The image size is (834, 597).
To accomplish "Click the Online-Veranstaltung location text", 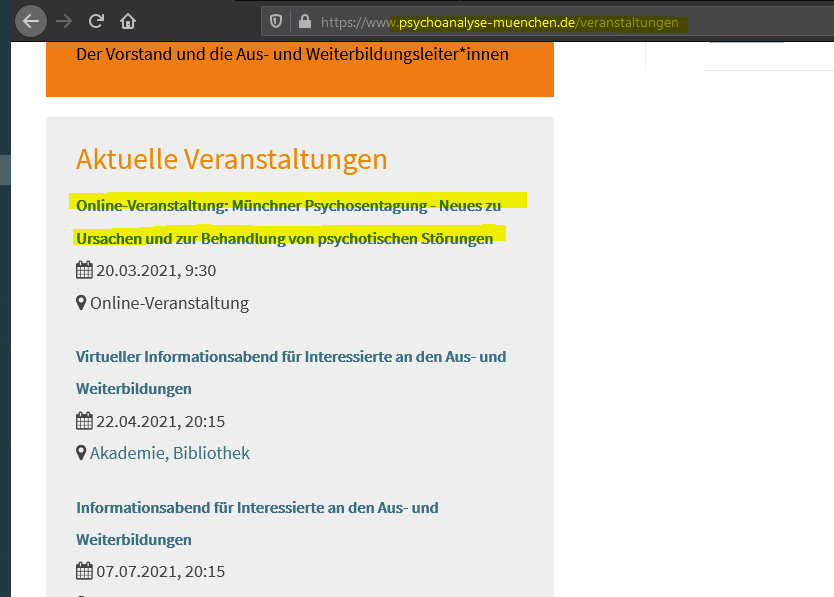I will (x=169, y=303).
